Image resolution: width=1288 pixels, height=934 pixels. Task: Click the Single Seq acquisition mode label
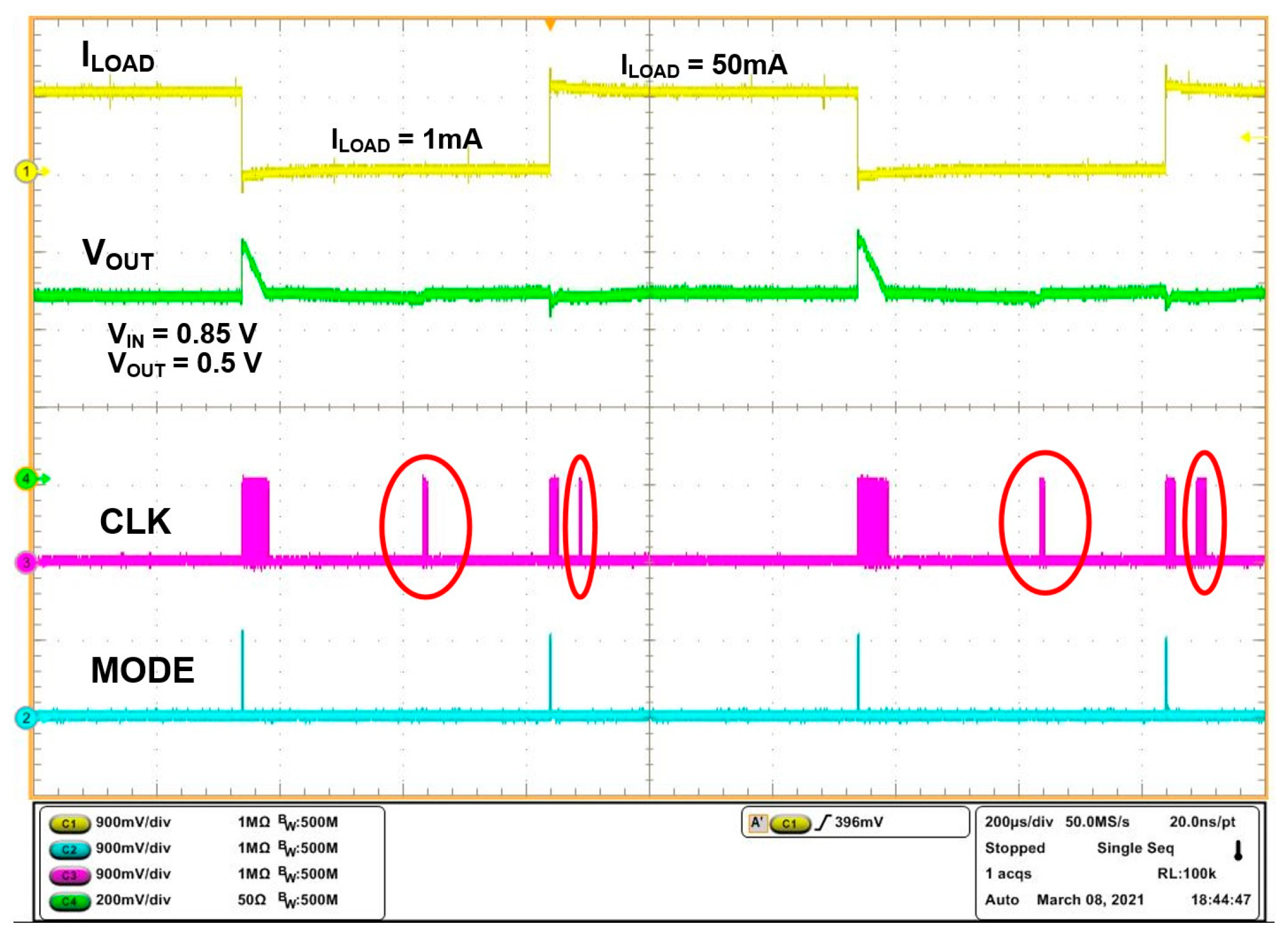click(1134, 848)
